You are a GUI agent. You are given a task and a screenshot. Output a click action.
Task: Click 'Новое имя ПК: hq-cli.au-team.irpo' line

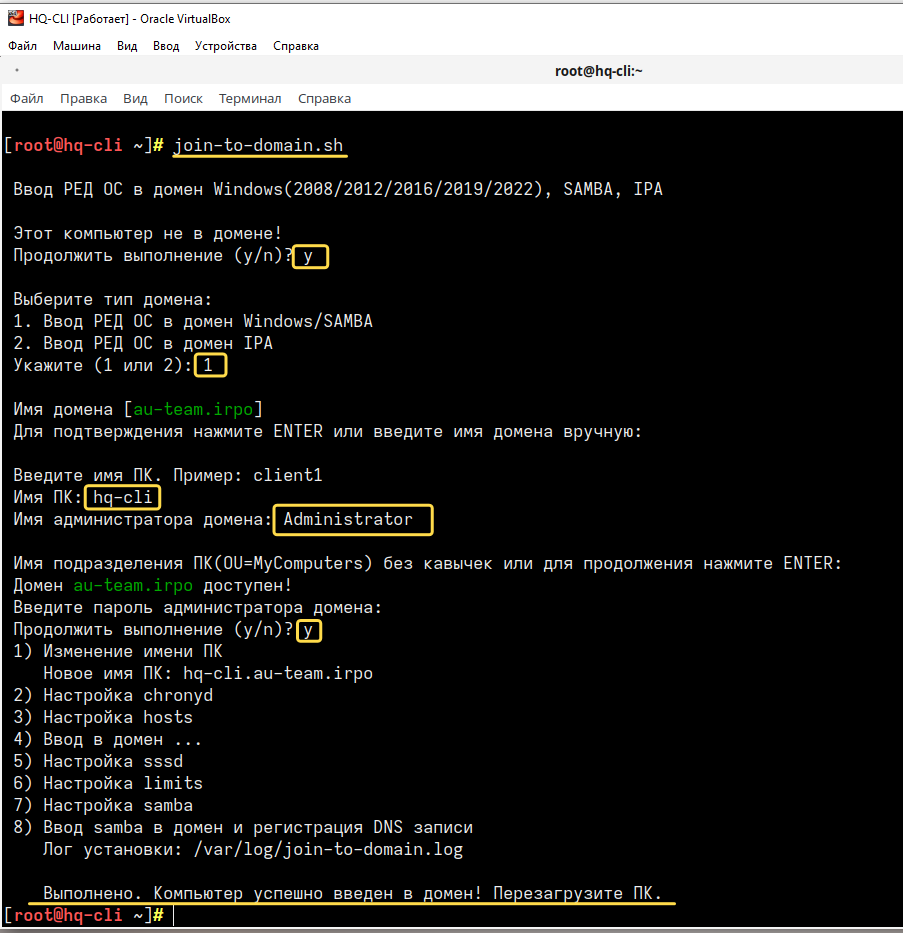point(208,674)
